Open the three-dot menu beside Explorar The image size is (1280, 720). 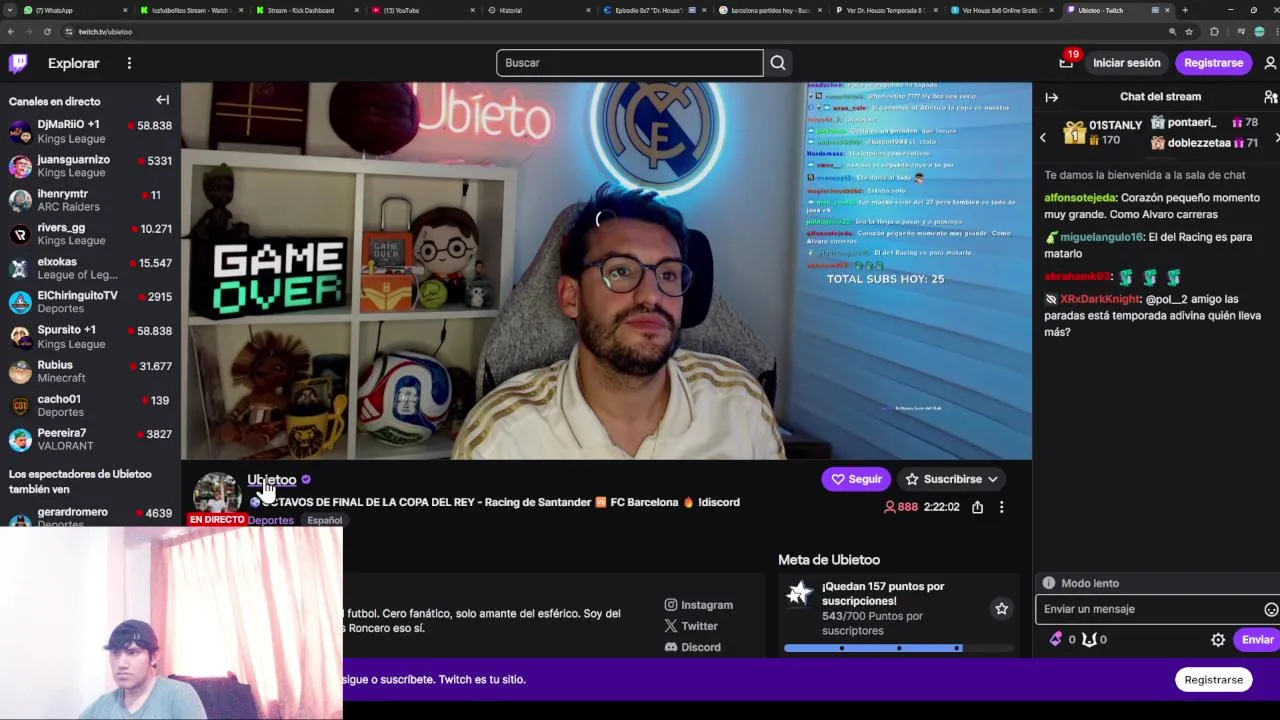pyautogui.click(x=129, y=63)
